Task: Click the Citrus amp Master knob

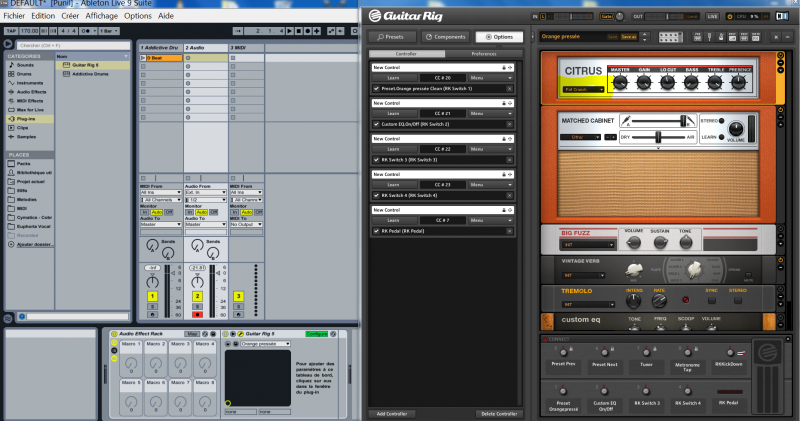Action: pos(619,80)
